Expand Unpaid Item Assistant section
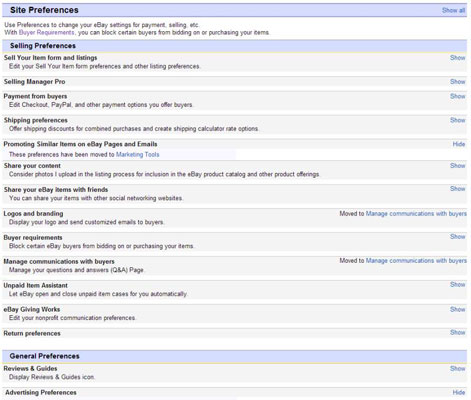This screenshot has width=471, height=400. point(457,285)
